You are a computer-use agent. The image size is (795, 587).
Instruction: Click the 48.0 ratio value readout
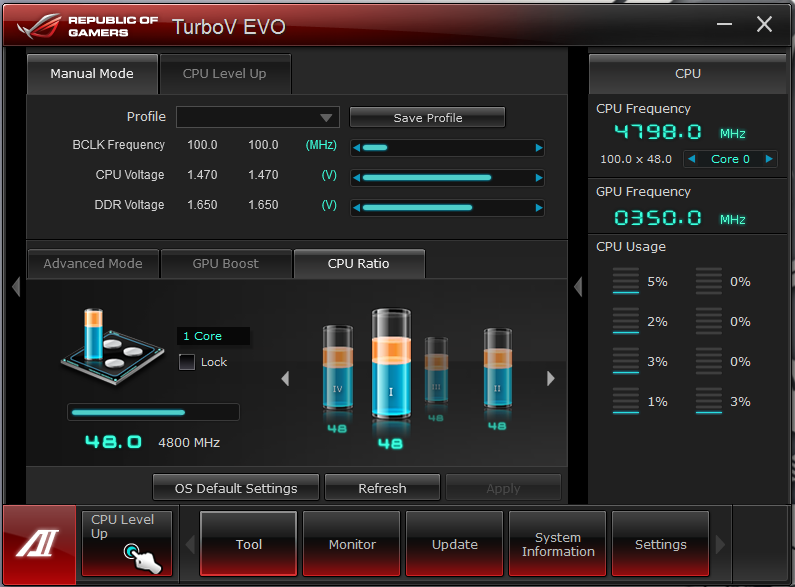point(113,442)
